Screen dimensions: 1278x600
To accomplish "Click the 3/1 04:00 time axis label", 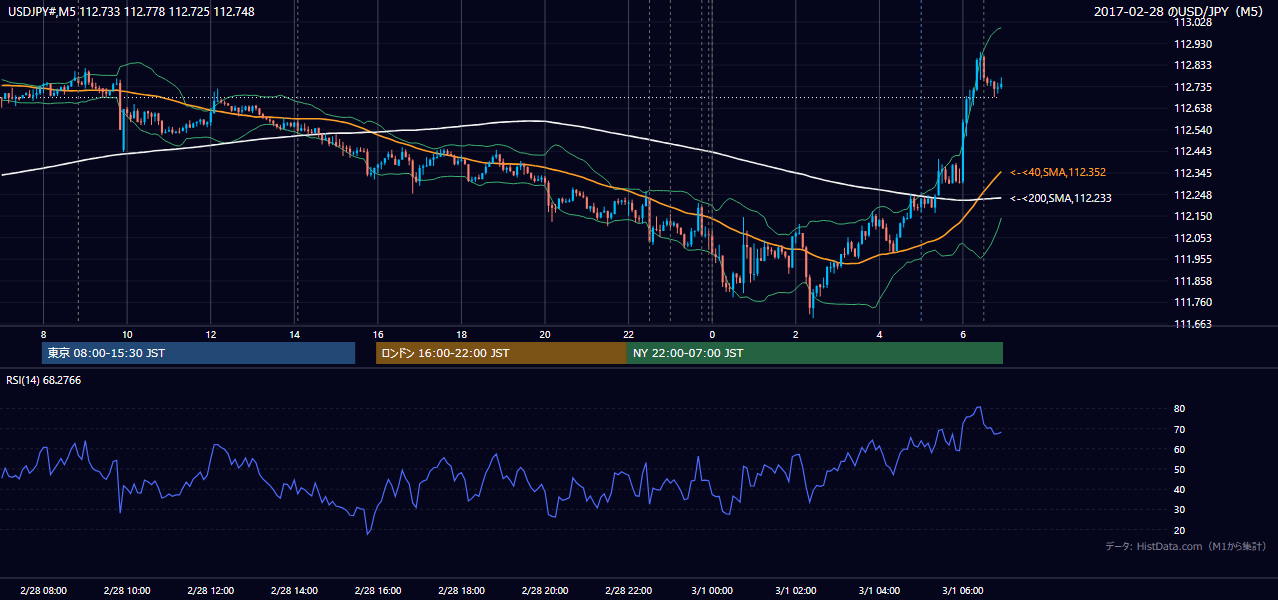I will point(880,591).
